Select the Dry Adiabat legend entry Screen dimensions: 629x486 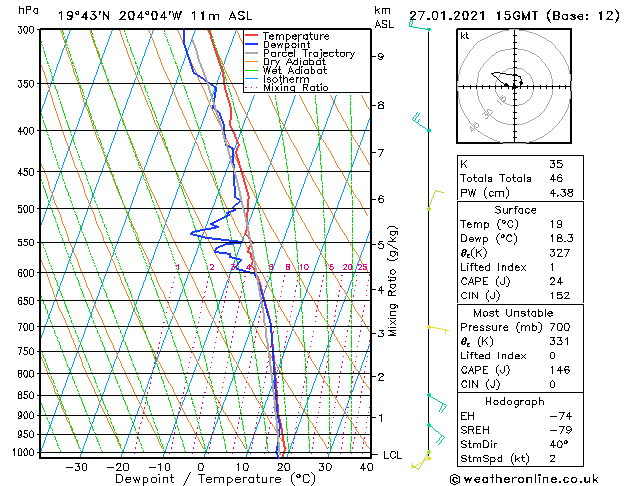pos(294,62)
